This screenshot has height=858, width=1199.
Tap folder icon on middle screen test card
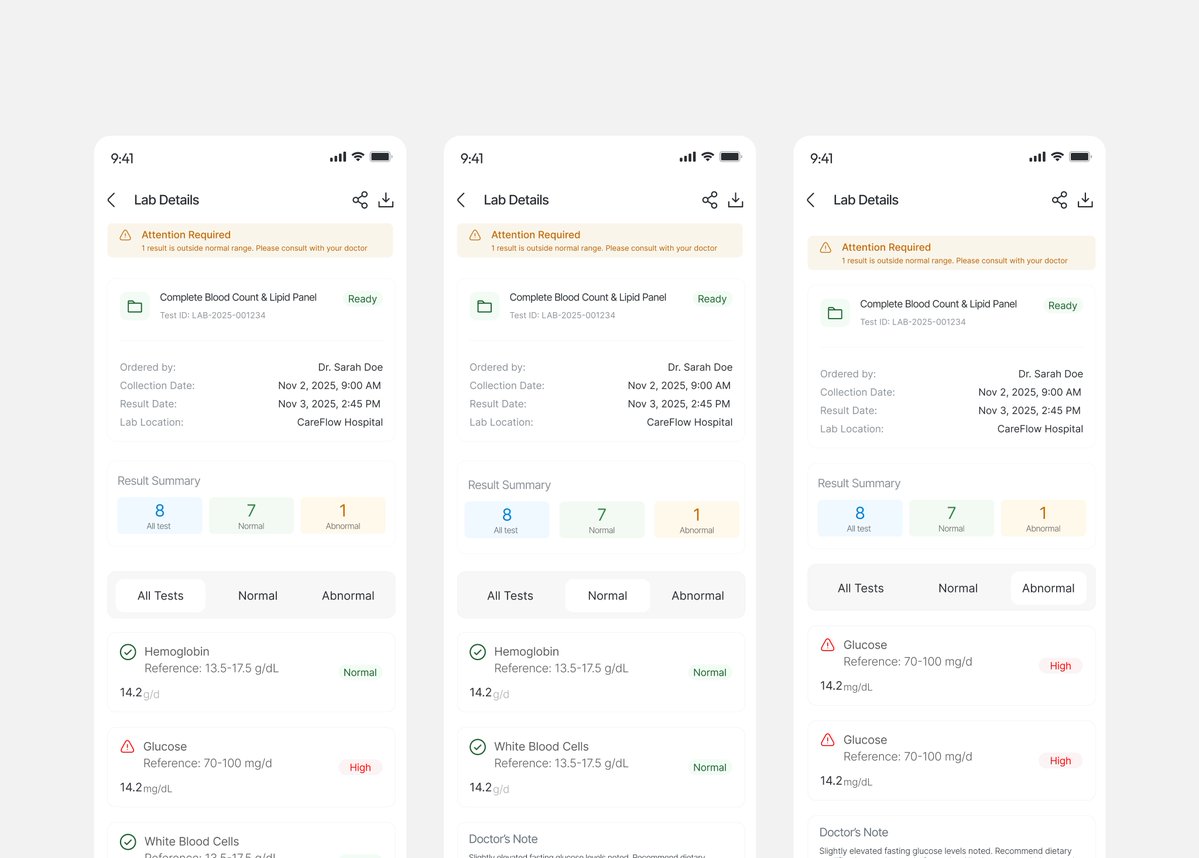(485, 307)
